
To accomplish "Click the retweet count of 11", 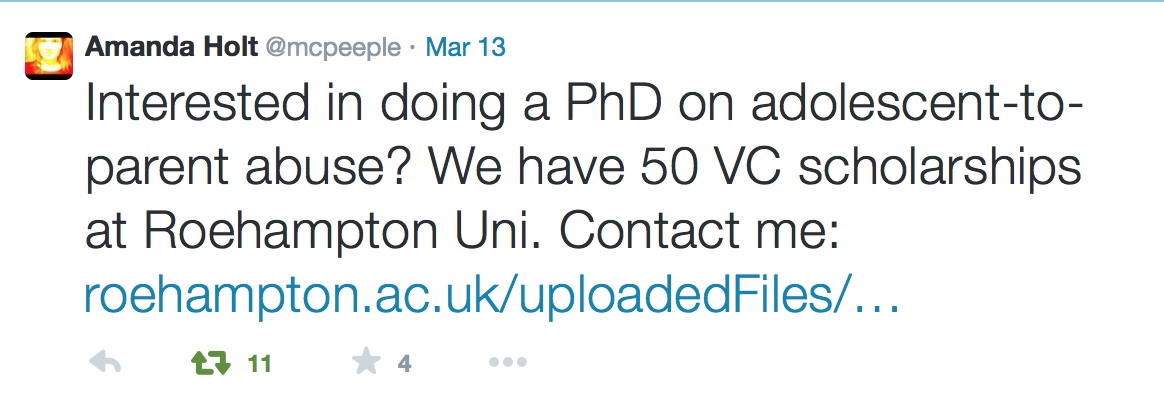I will [260, 365].
